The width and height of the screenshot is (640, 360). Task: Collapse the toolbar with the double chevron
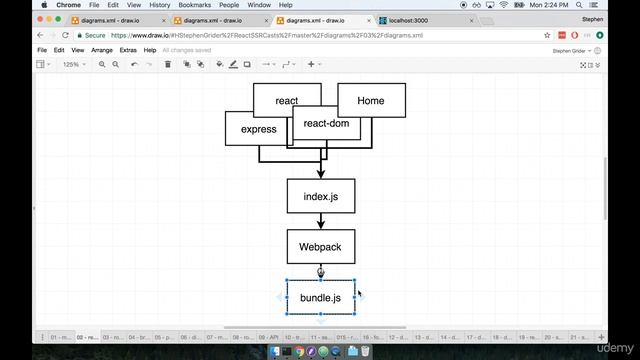point(598,65)
